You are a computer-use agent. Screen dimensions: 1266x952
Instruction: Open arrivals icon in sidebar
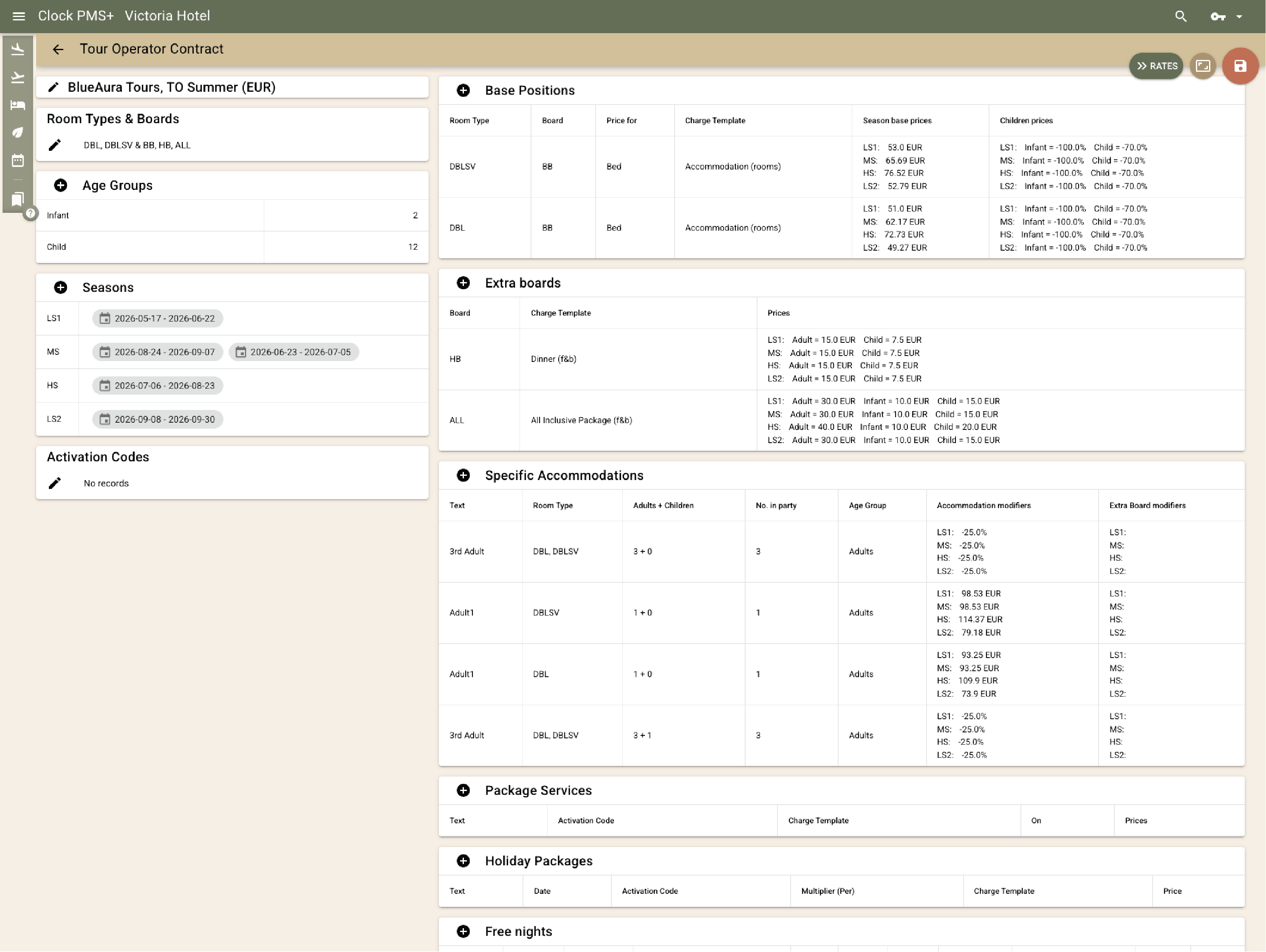18,50
